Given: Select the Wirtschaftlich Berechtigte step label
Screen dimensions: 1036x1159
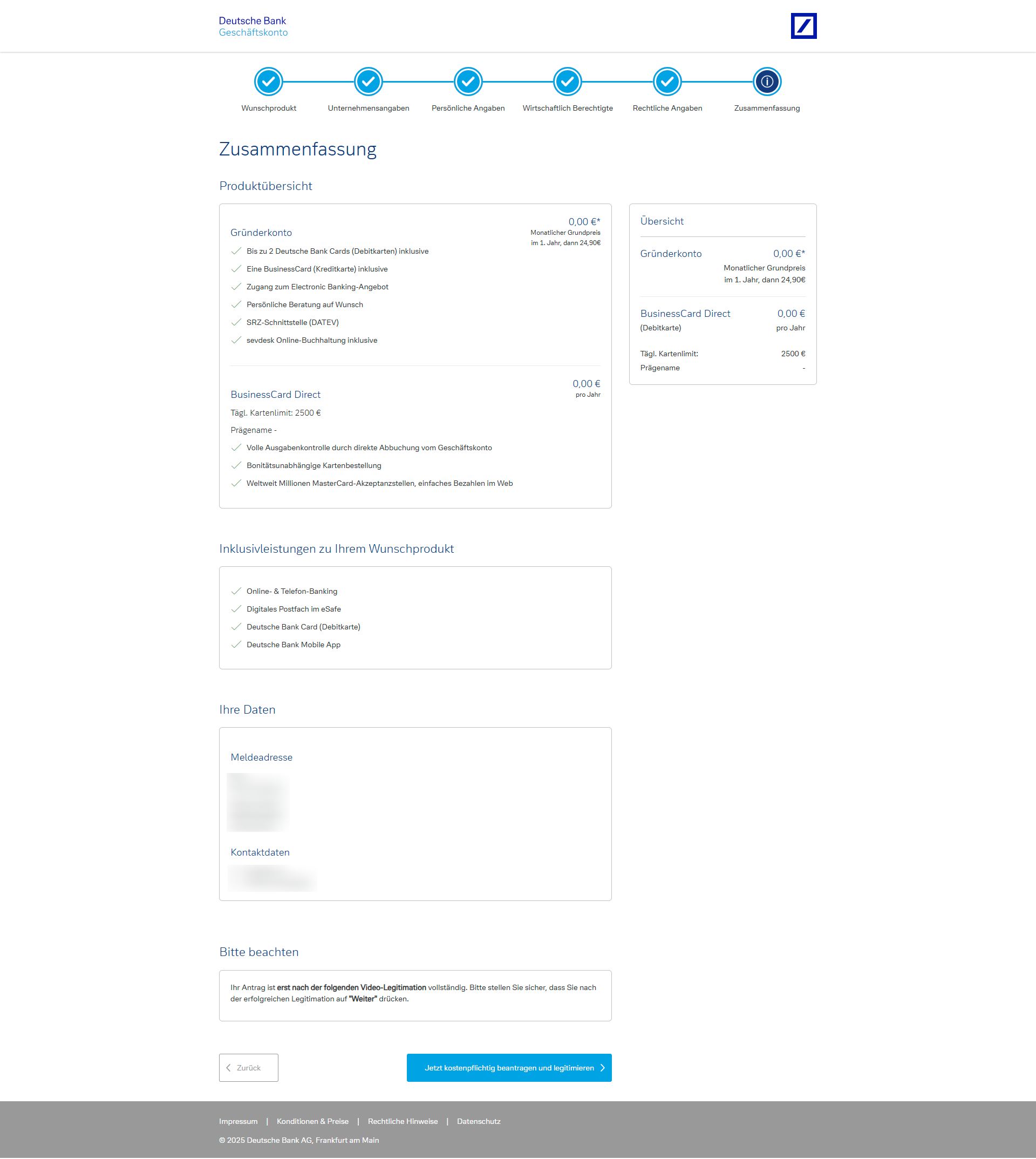Looking at the screenshot, I should click(x=568, y=108).
